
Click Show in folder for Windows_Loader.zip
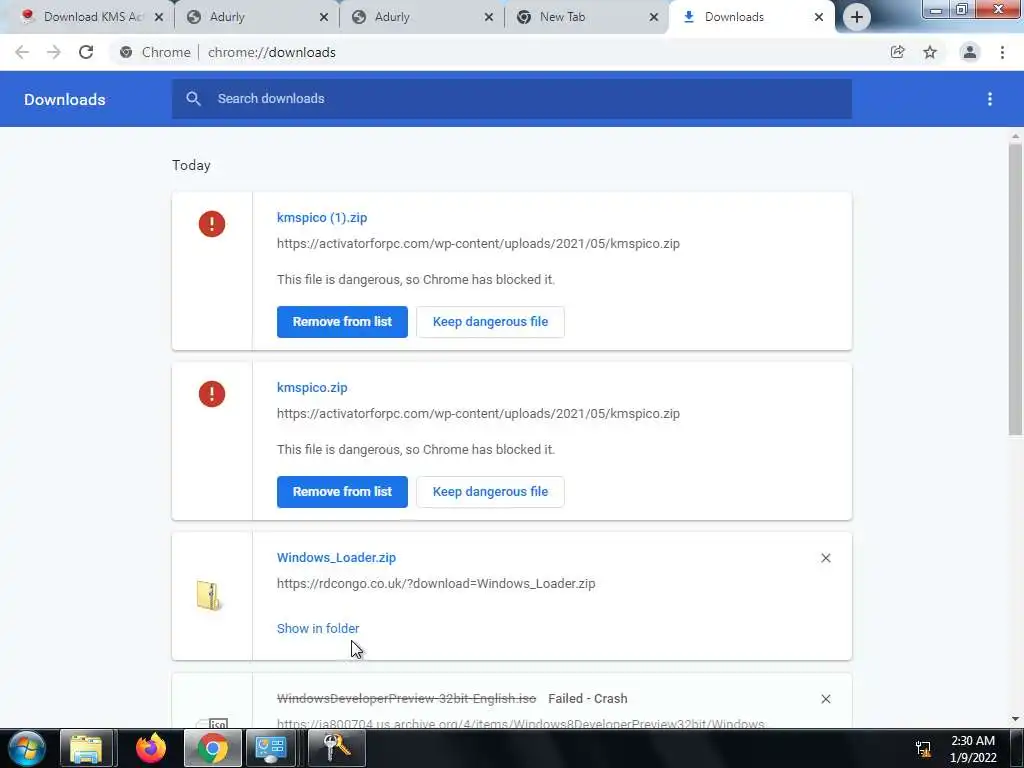pos(318,628)
